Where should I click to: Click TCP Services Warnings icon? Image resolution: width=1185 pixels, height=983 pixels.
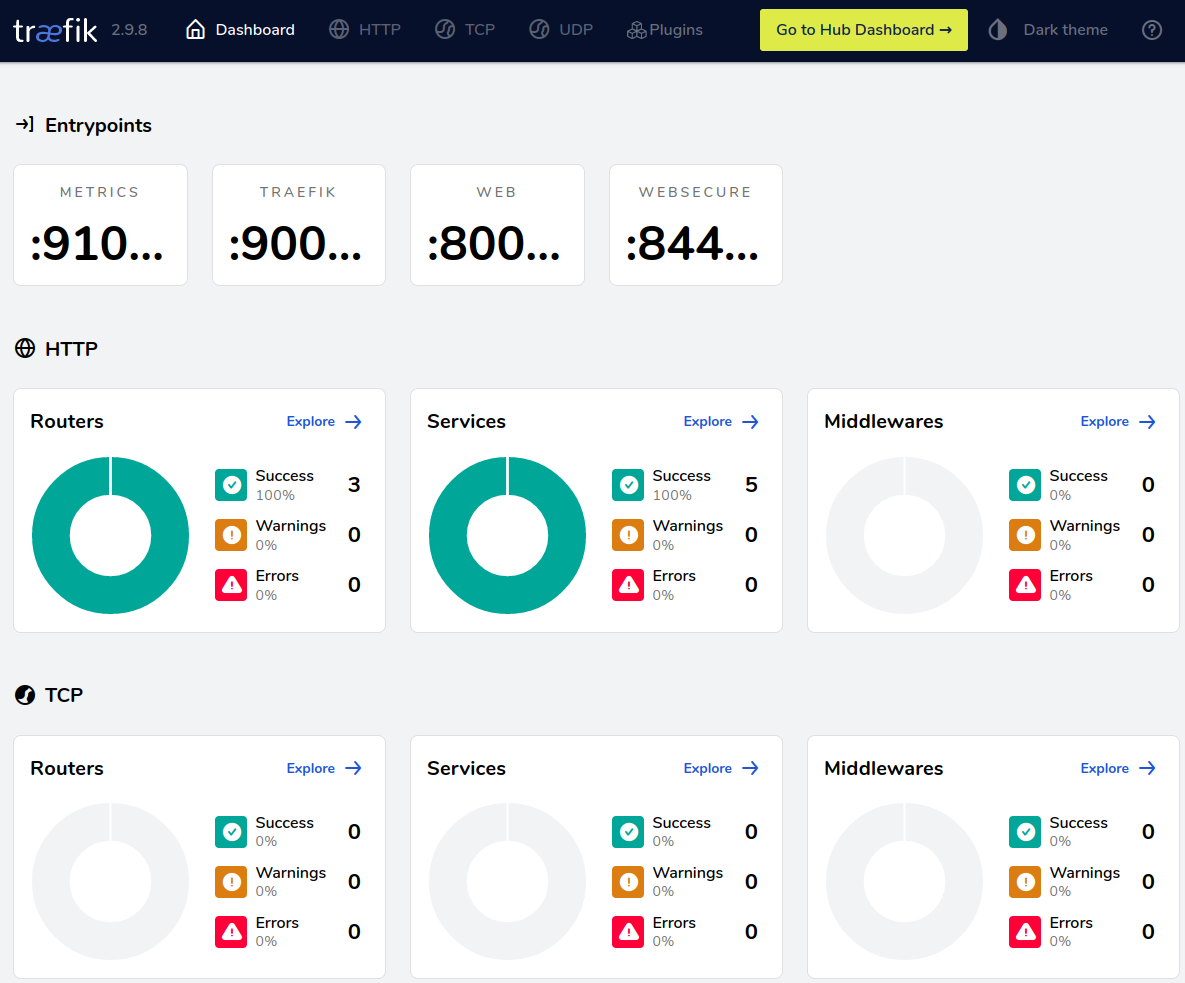628,882
